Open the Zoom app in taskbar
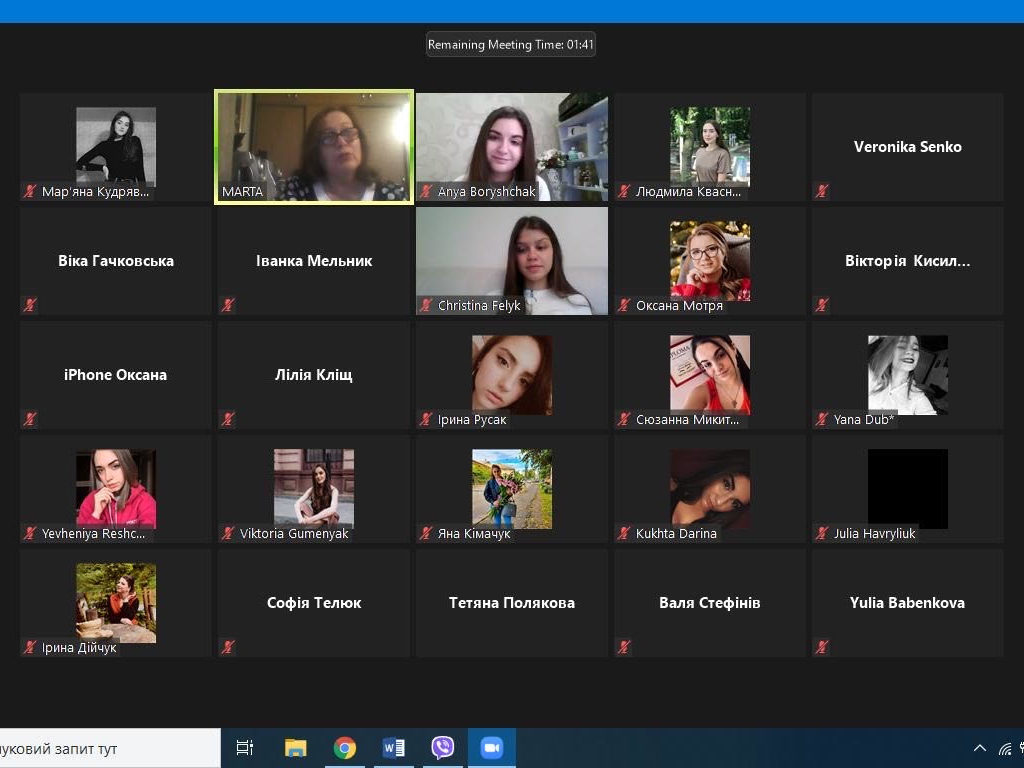The image size is (1024, 768). click(491, 748)
